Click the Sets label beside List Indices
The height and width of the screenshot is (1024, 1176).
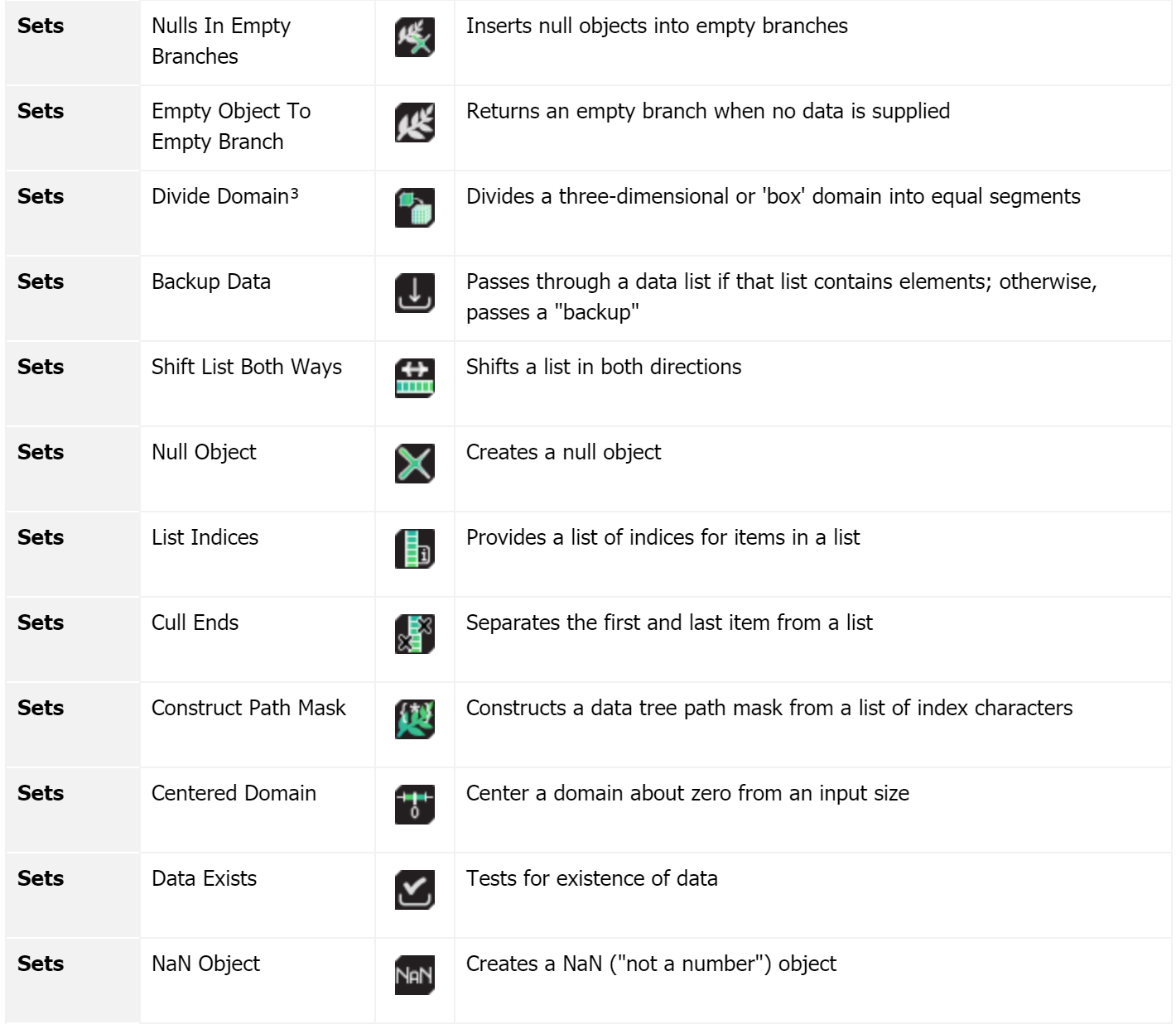pos(41,537)
